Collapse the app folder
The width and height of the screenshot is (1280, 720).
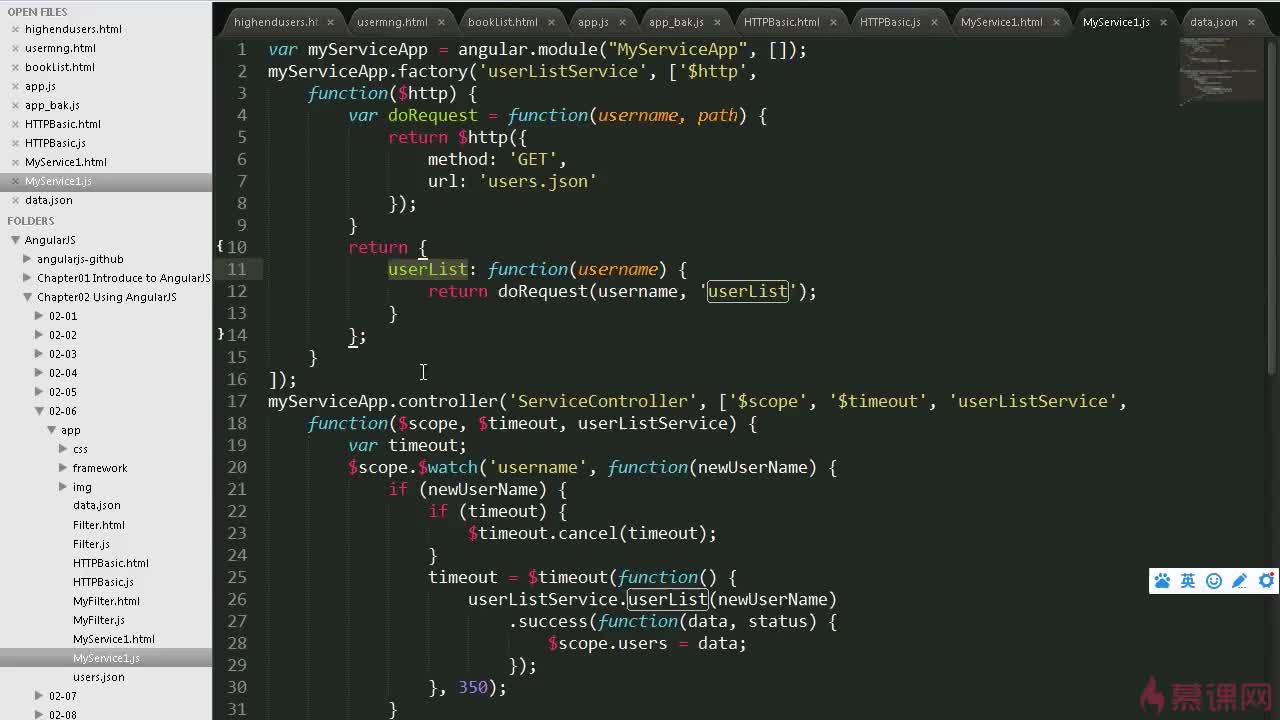coord(52,430)
